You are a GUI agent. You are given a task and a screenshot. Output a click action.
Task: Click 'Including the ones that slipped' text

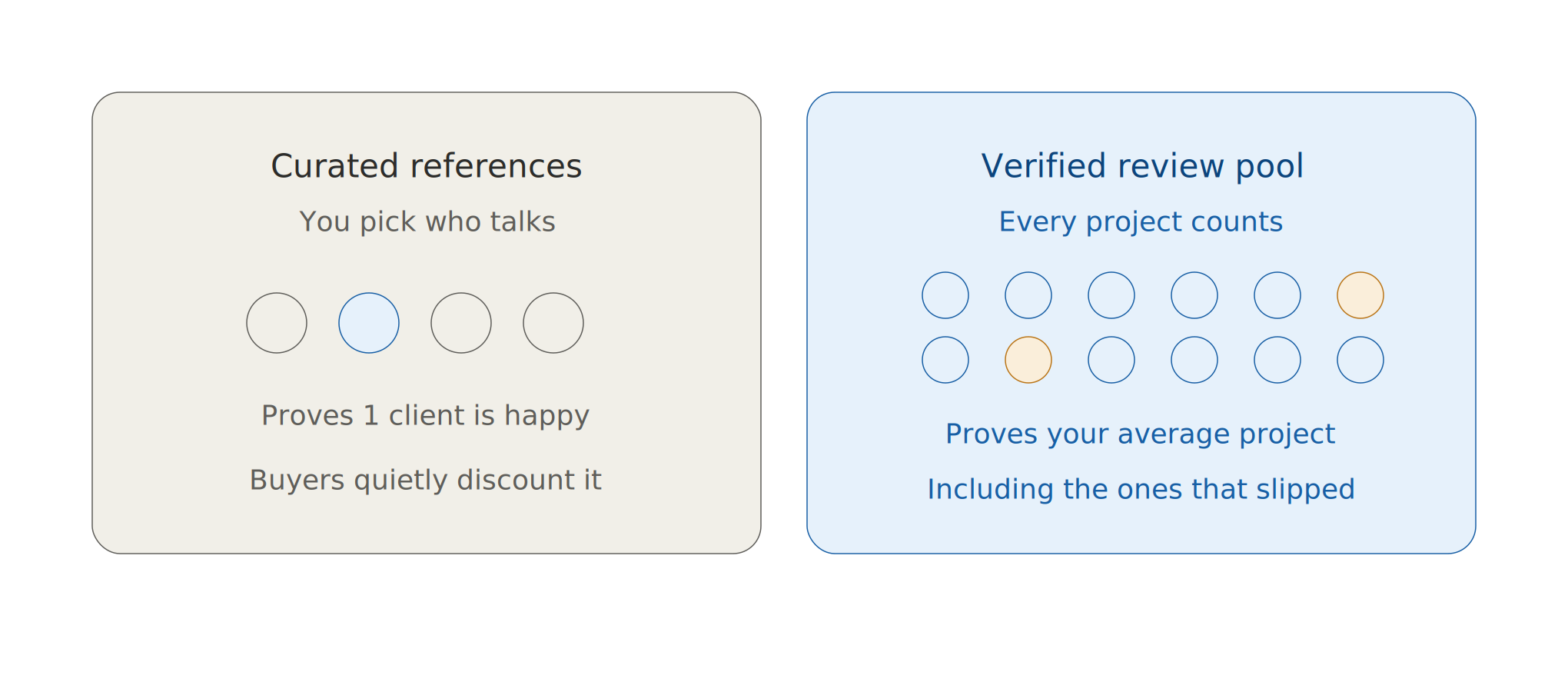pyautogui.click(x=1141, y=490)
